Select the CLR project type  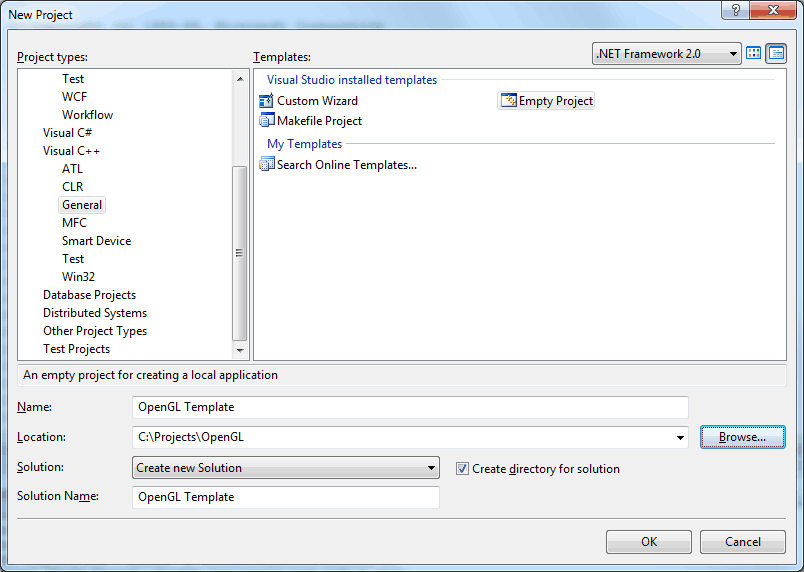(72, 187)
